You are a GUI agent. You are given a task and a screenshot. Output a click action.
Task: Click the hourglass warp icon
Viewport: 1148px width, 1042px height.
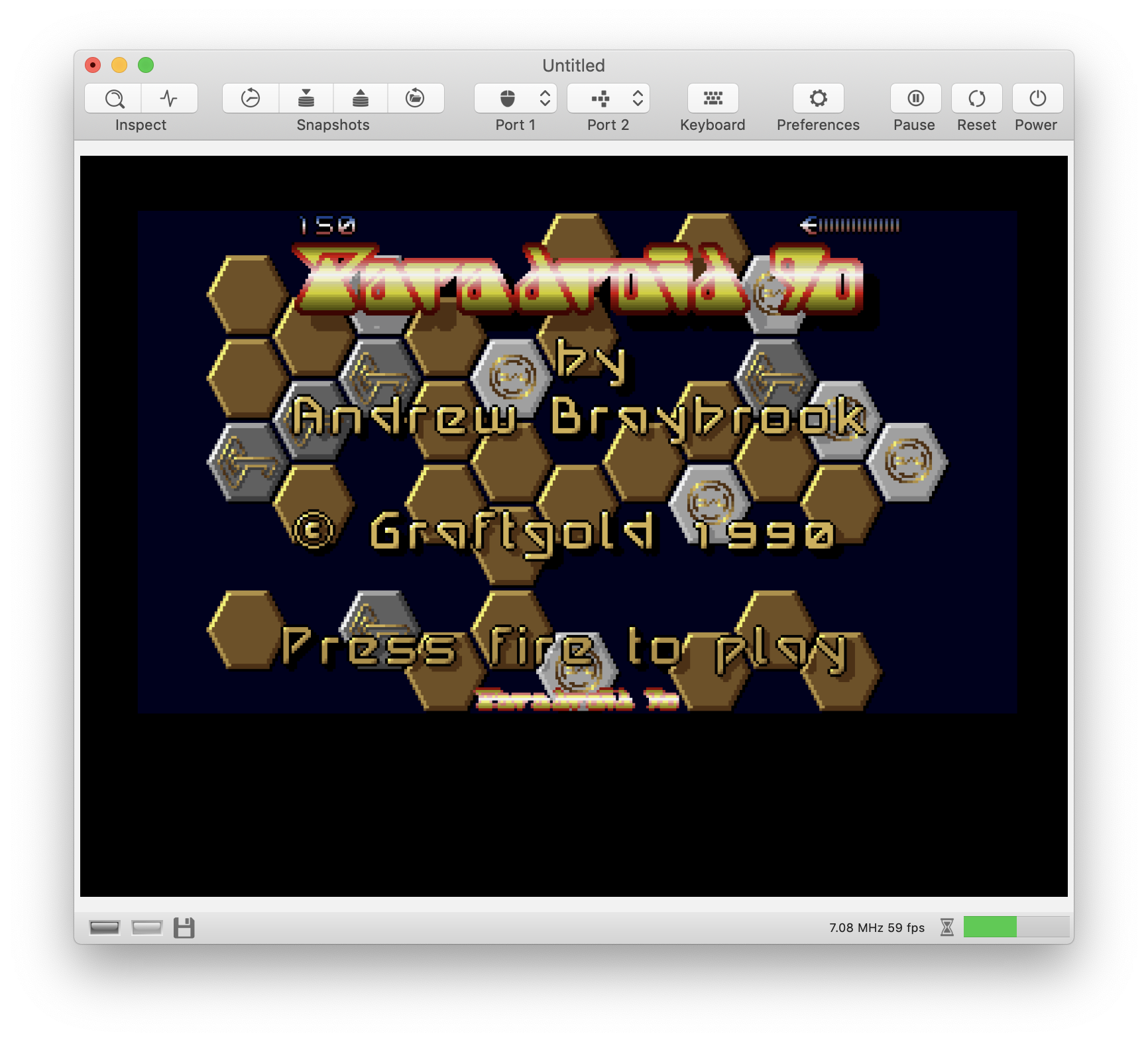947,927
